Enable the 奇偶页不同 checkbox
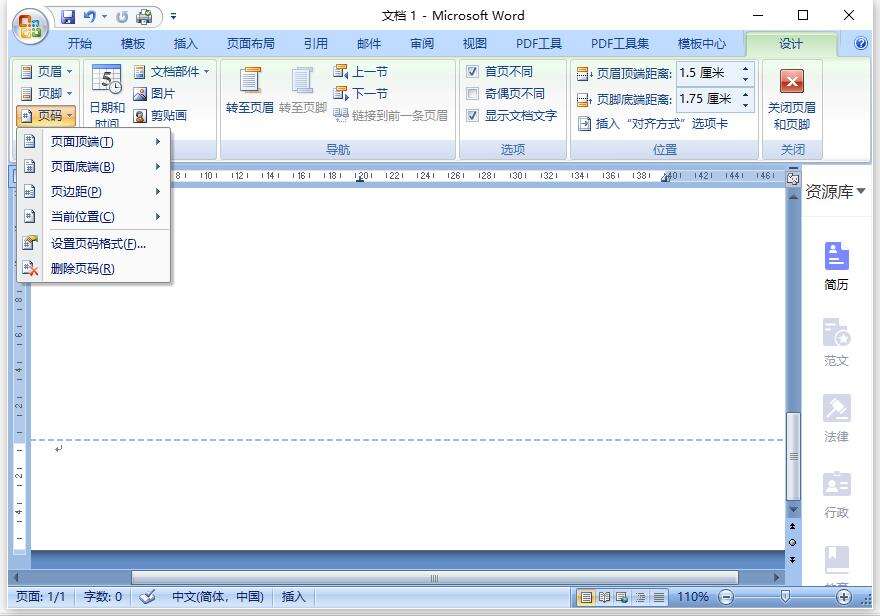 pos(473,93)
